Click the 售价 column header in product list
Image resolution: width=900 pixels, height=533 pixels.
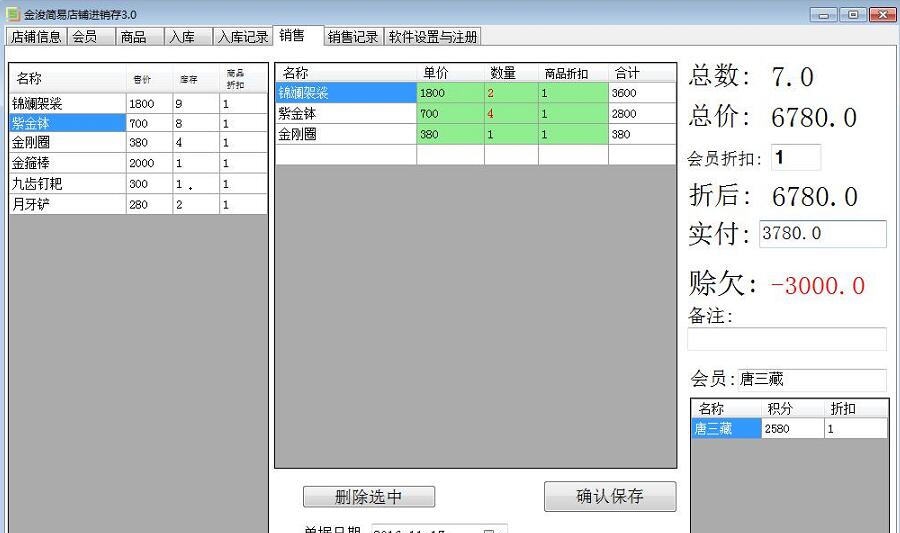click(149, 79)
